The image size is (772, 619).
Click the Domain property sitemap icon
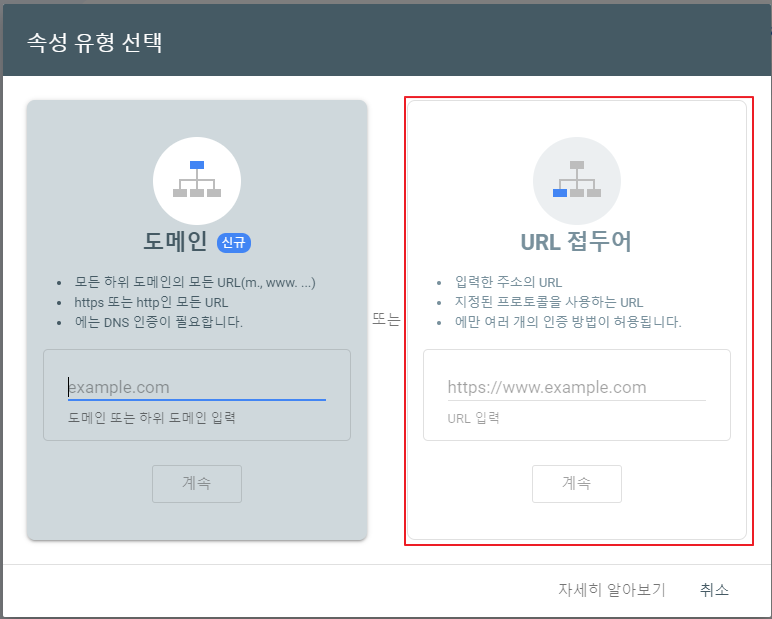(197, 180)
